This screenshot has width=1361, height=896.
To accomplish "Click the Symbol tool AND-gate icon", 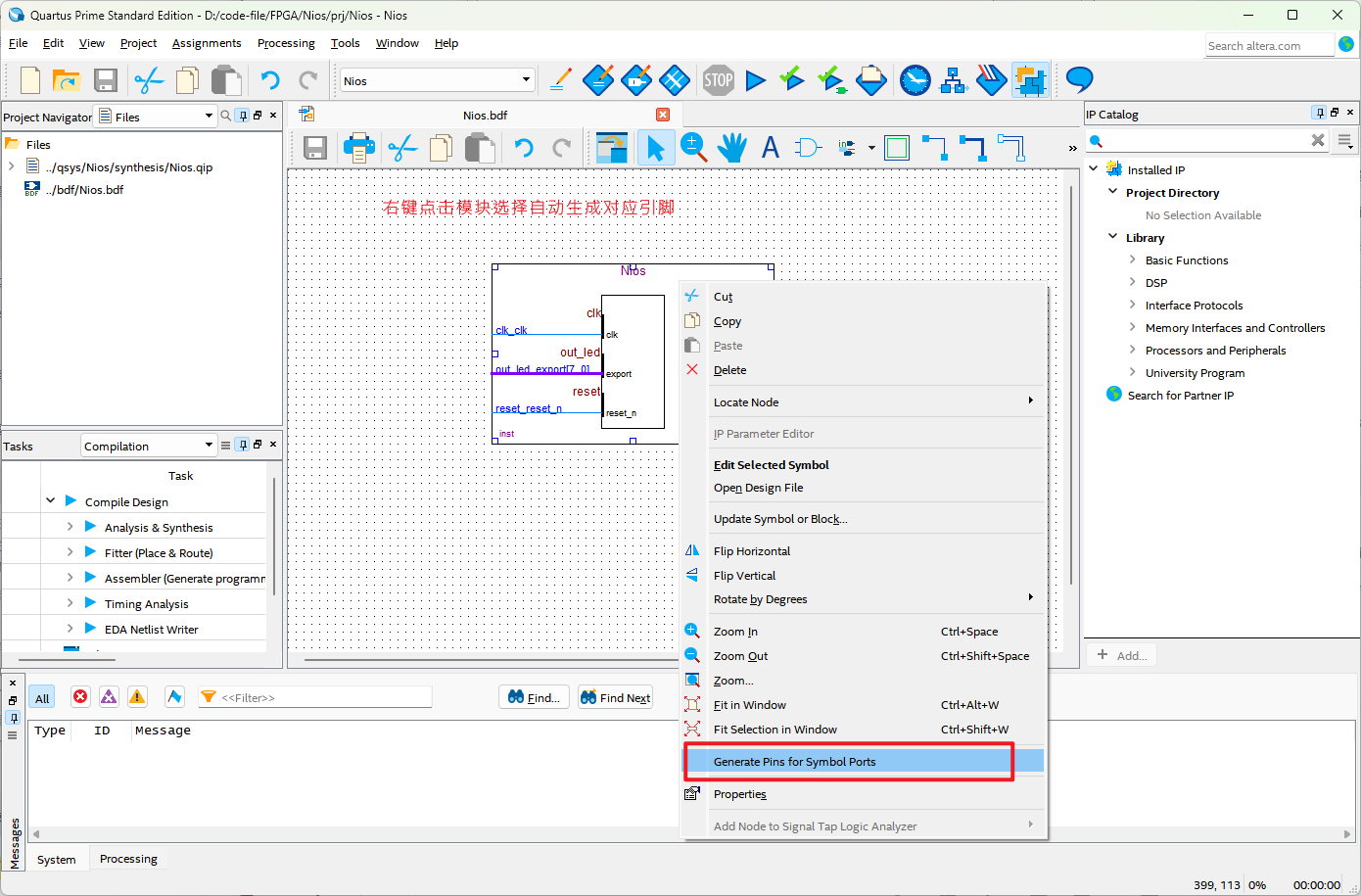I will point(808,148).
